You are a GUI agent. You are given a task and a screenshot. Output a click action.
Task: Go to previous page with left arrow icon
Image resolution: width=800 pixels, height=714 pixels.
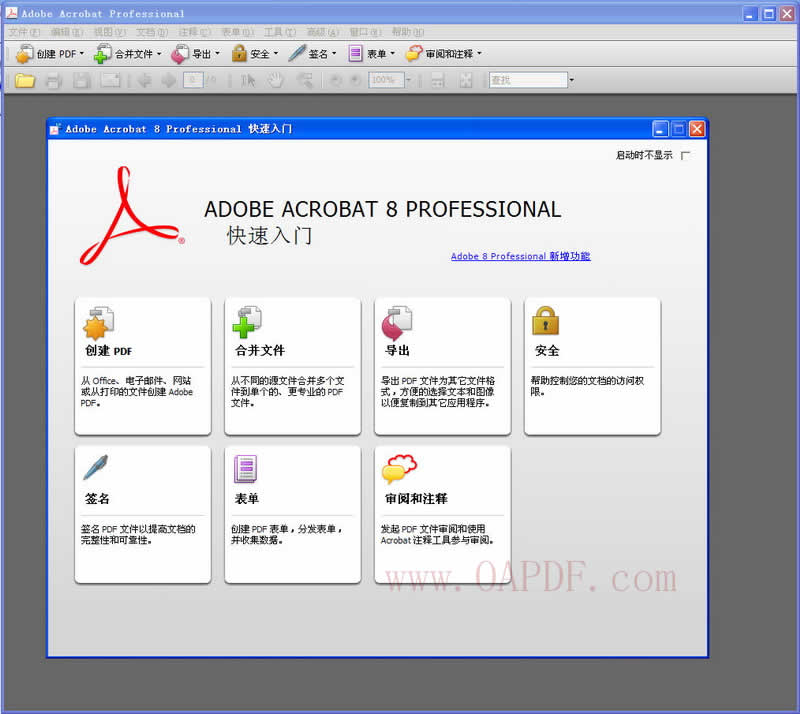click(x=144, y=81)
